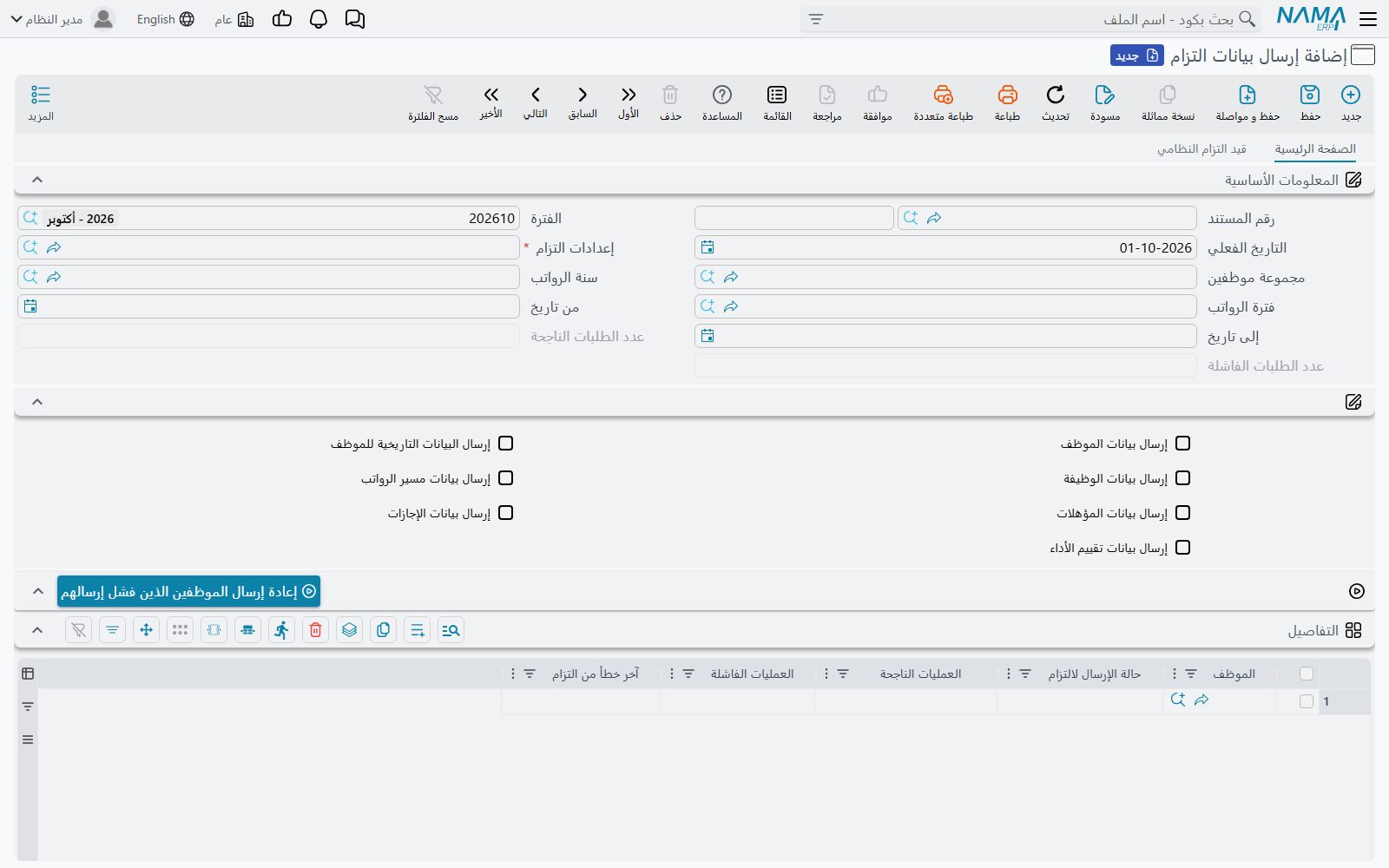This screenshot has height=868, width=1389.
Task: Check إرسال البيانات التاريخية للموظف
Action: point(506,444)
